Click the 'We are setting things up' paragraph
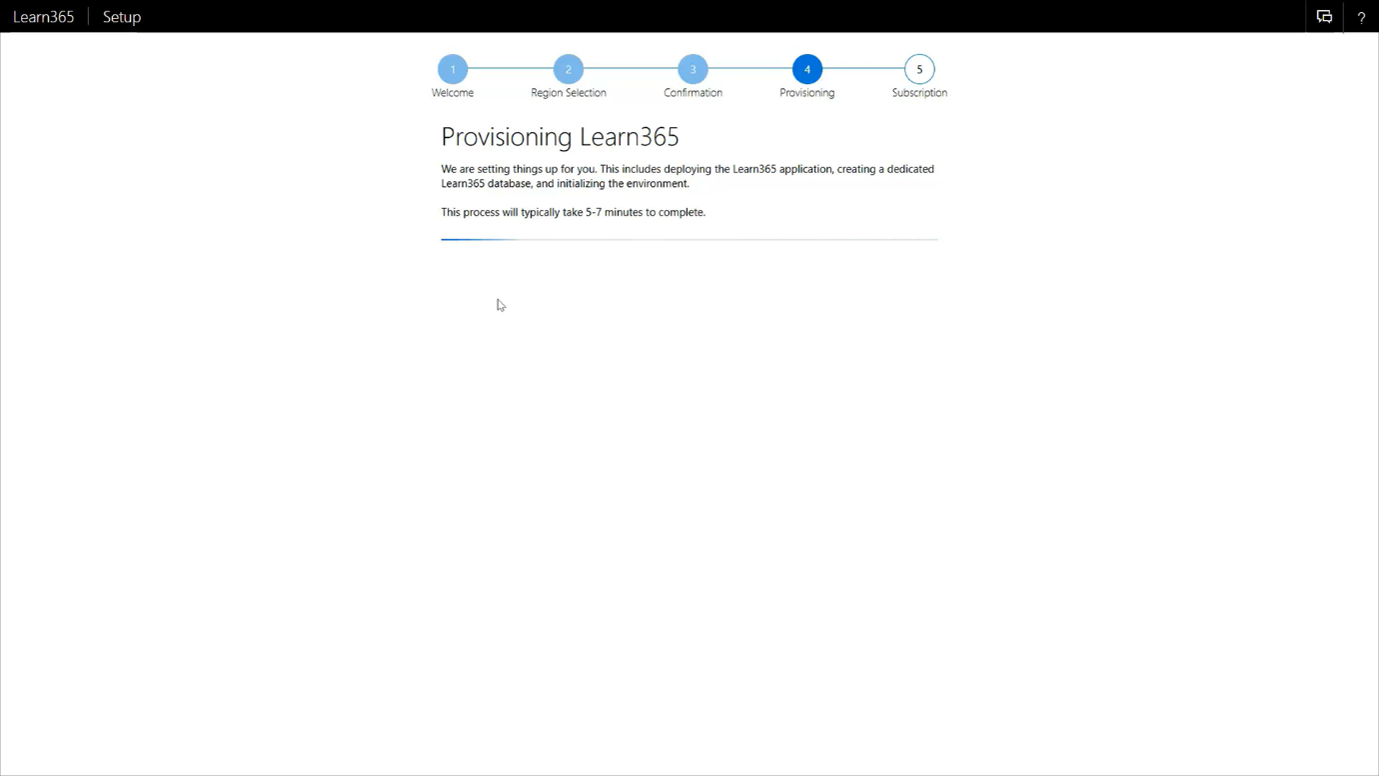The image size is (1384, 779). tap(690, 177)
